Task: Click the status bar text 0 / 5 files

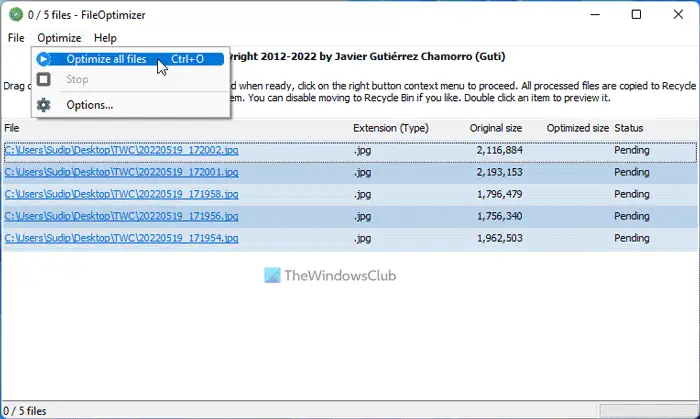Action: pyautogui.click(x=25, y=411)
